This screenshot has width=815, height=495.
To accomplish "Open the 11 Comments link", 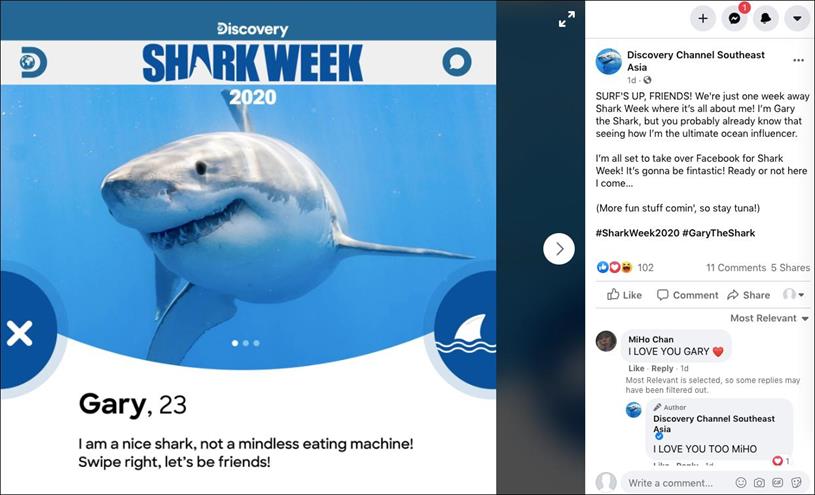I will tap(735, 268).
